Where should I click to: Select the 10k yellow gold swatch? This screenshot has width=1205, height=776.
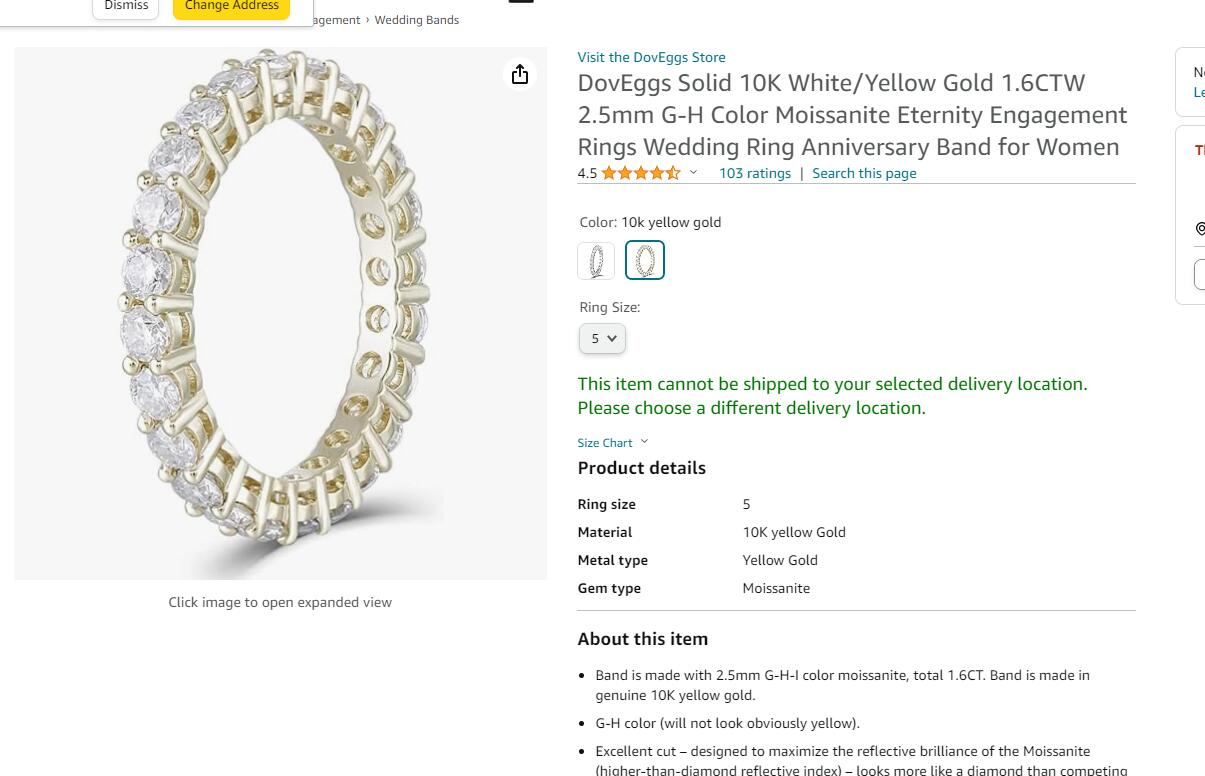(x=645, y=261)
